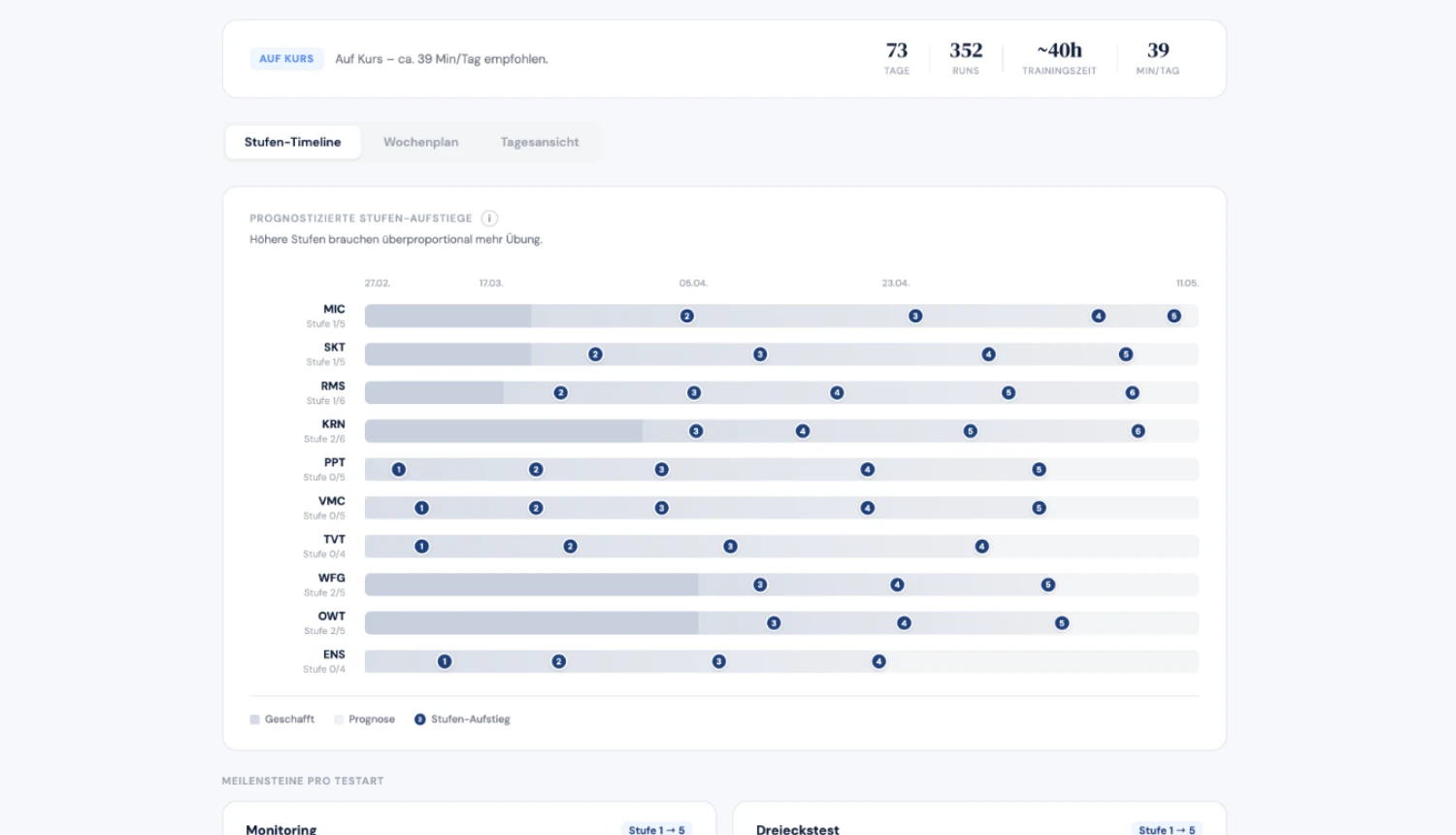The width and height of the screenshot is (1456, 835).
Task: Click the Geschafft legend color swatch
Action: tap(255, 719)
